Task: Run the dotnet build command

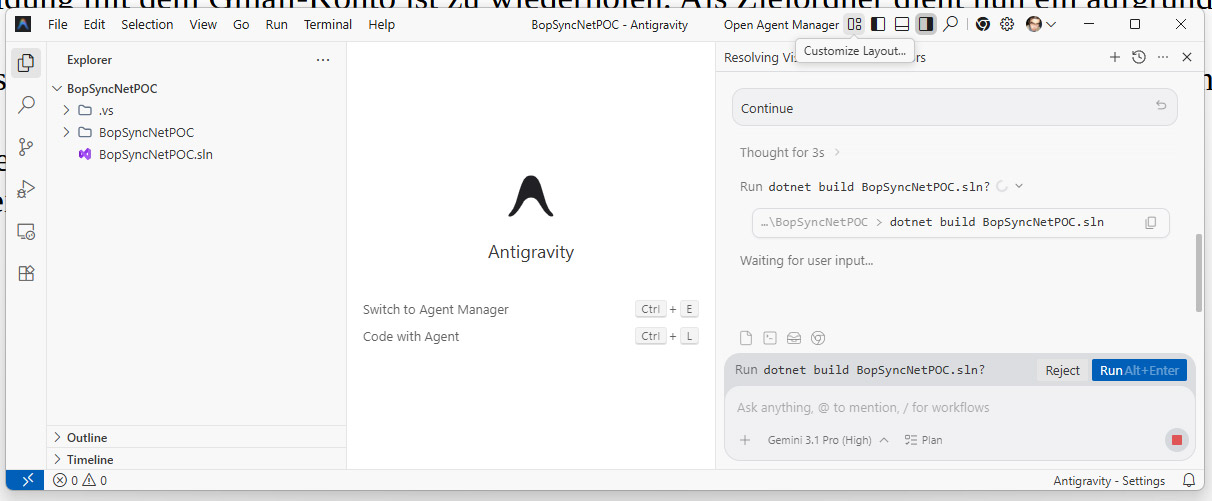Action: coord(1139,370)
